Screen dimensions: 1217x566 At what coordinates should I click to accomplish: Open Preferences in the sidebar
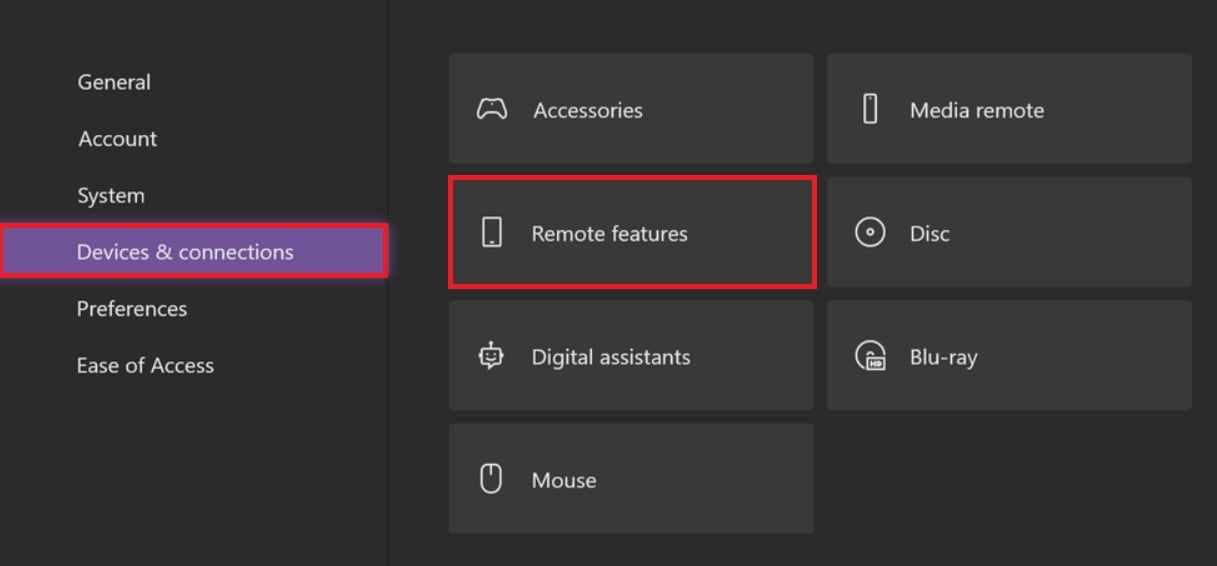pyautogui.click(x=132, y=308)
